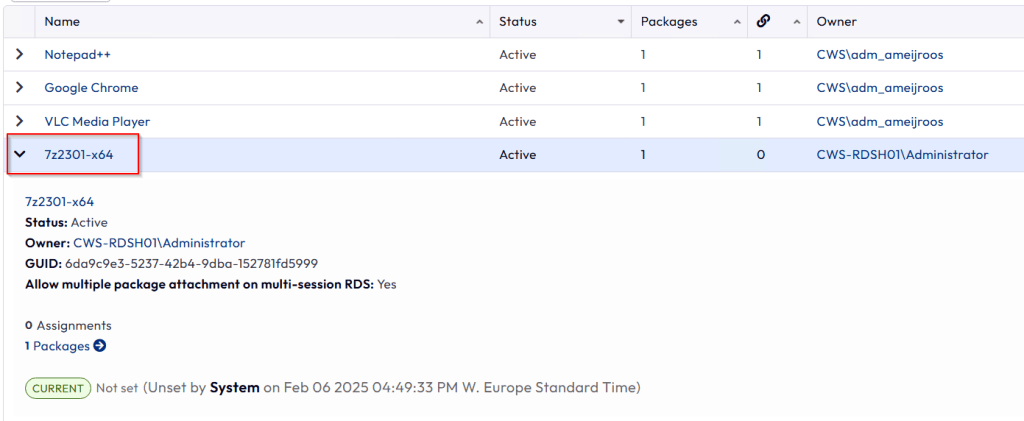Viewport: 1024px width, 421px height.
Task: Click Notepad++ owner CWS\adm_ameijroos
Action: (879, 55)
